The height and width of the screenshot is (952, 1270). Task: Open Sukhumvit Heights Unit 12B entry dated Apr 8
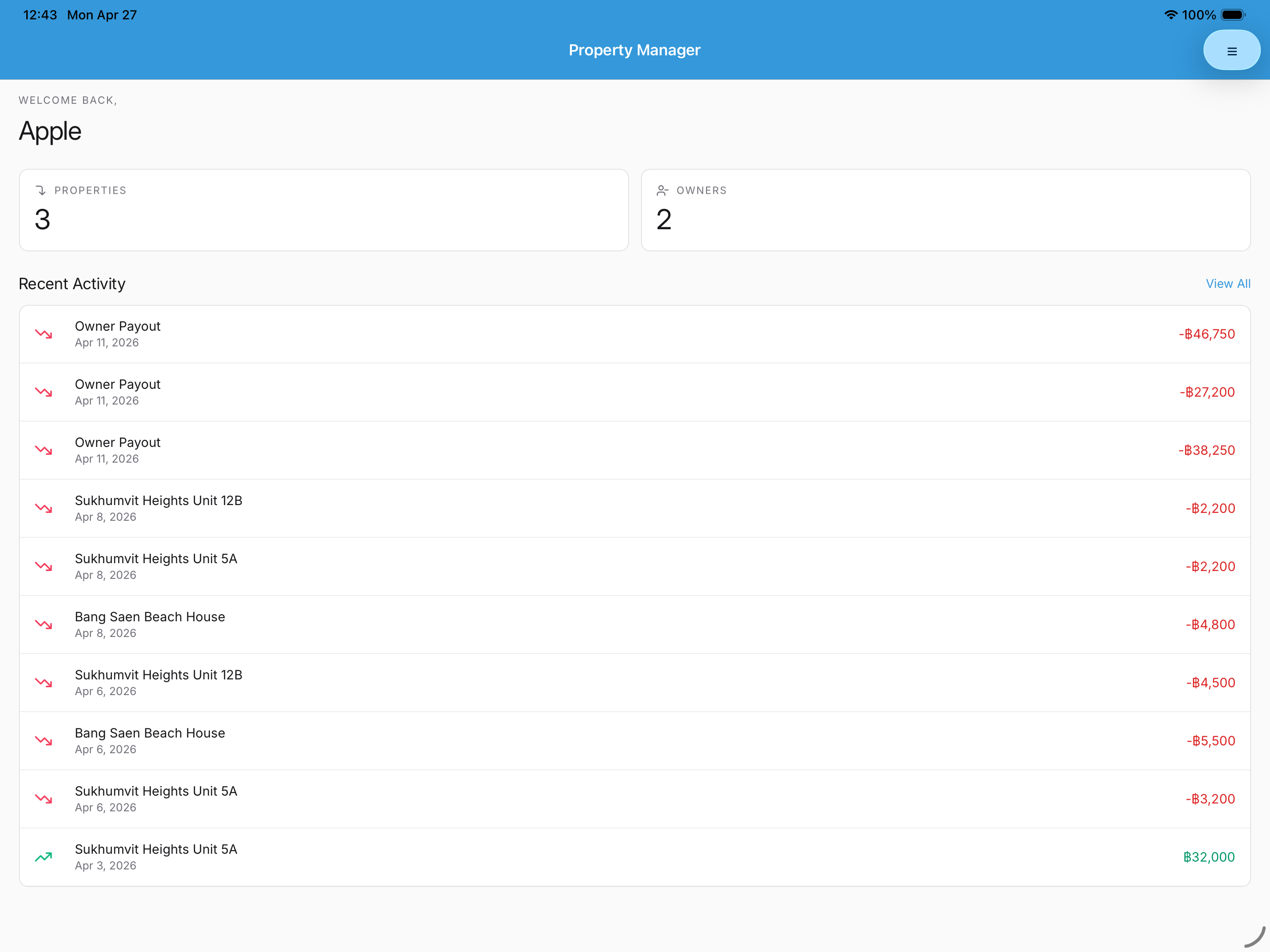coord(635,508)
